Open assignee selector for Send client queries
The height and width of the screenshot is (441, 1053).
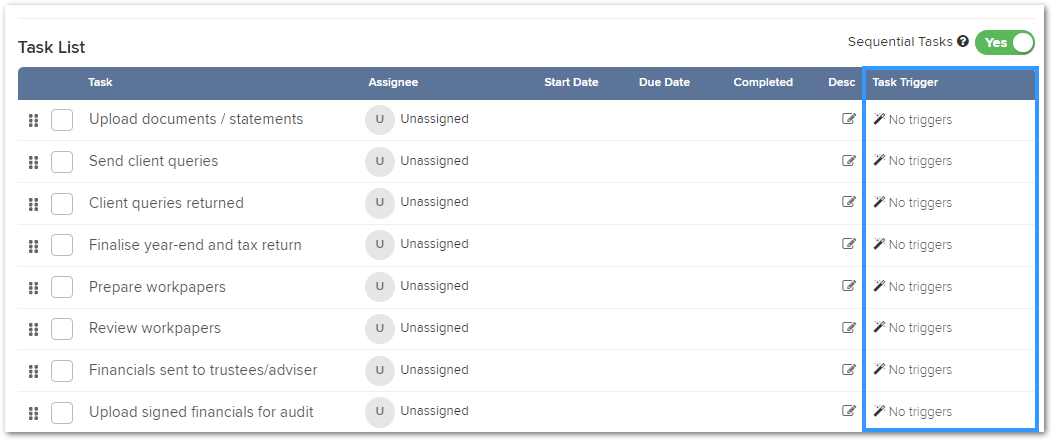[x=417, y=161]
